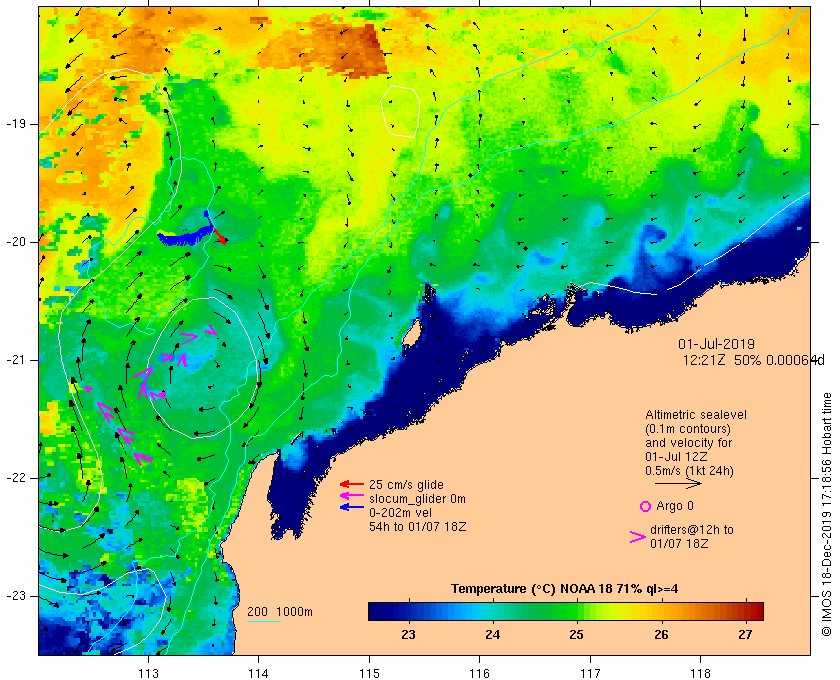
Task: Click the '54h to 01/07 18Z' text
Action: click(x=417, y=527)
